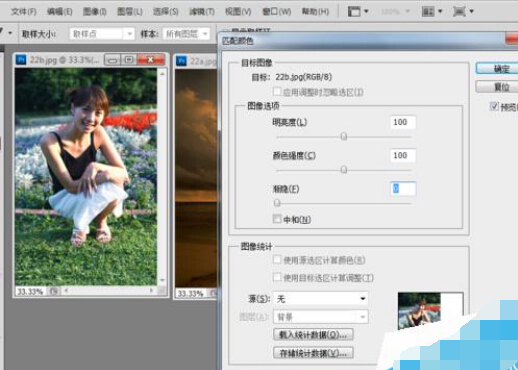518x370 pixels.
Task: Click the 33.33% zoom field of 22a.jpg
Action: (x=190, y=294)
